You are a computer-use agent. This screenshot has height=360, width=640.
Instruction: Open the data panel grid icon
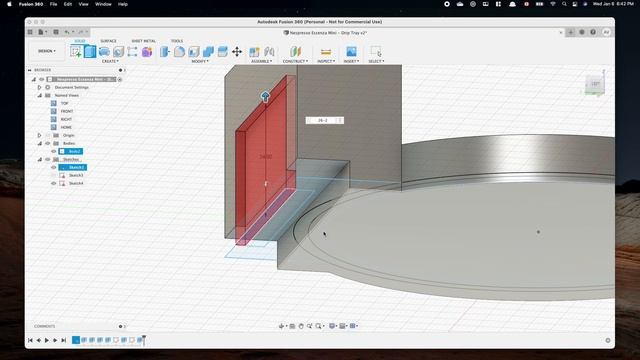click(30, 32)
